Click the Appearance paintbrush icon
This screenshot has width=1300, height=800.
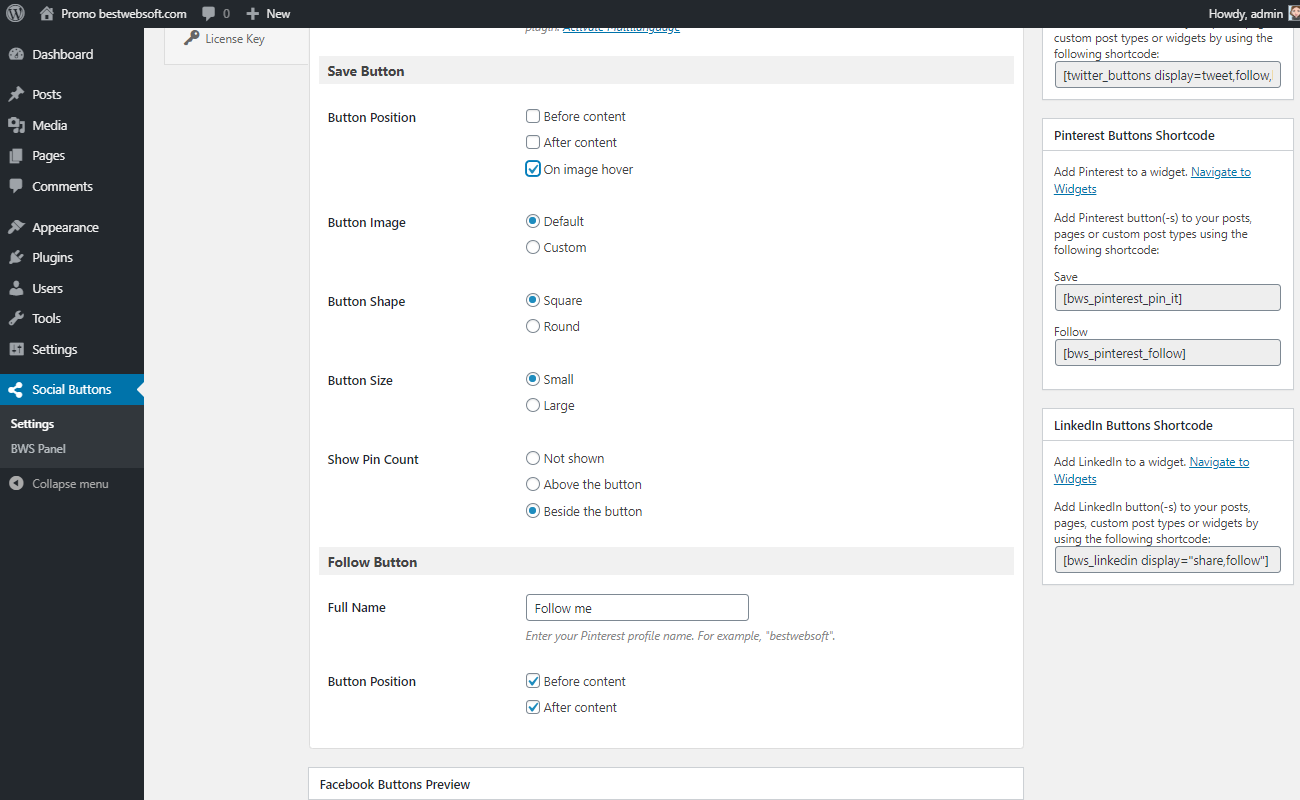click(x=16, y=227)
